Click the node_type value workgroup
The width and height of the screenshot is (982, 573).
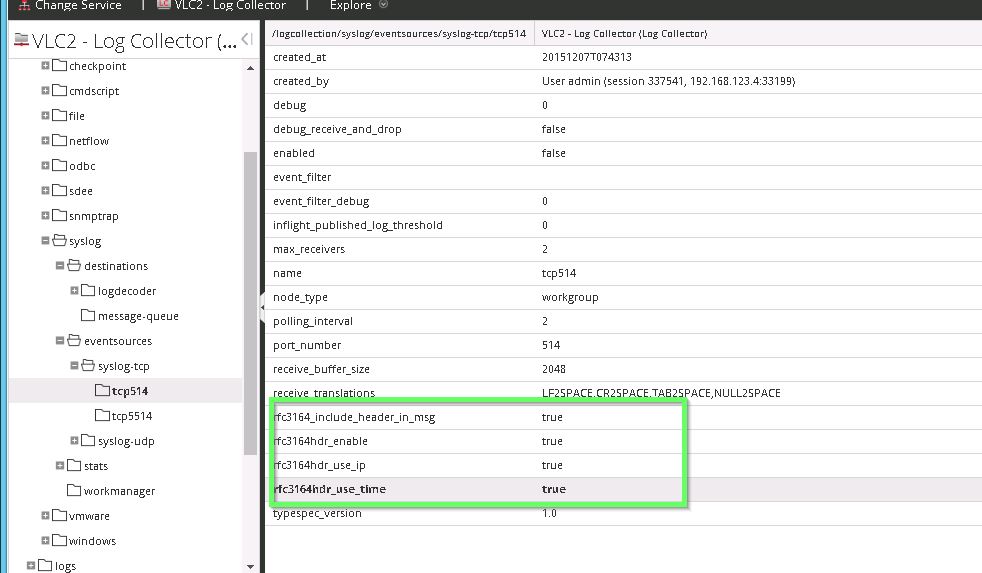[570, 297]
